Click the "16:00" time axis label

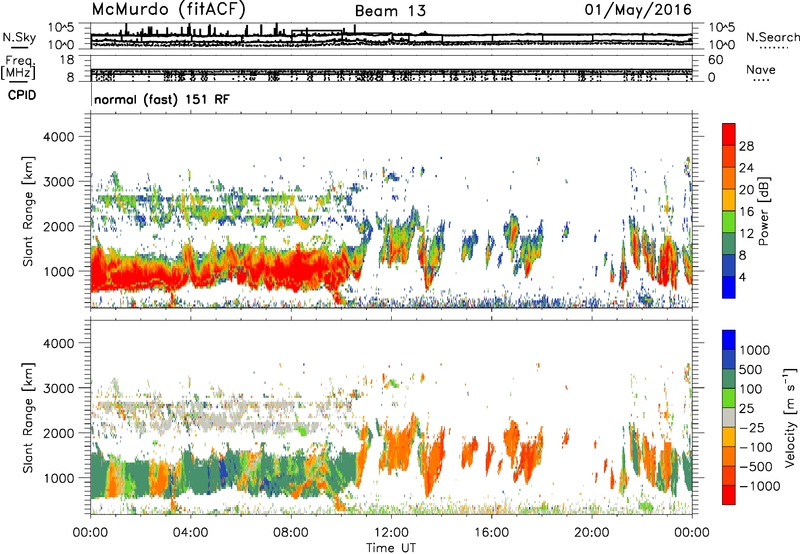point(492,533)
